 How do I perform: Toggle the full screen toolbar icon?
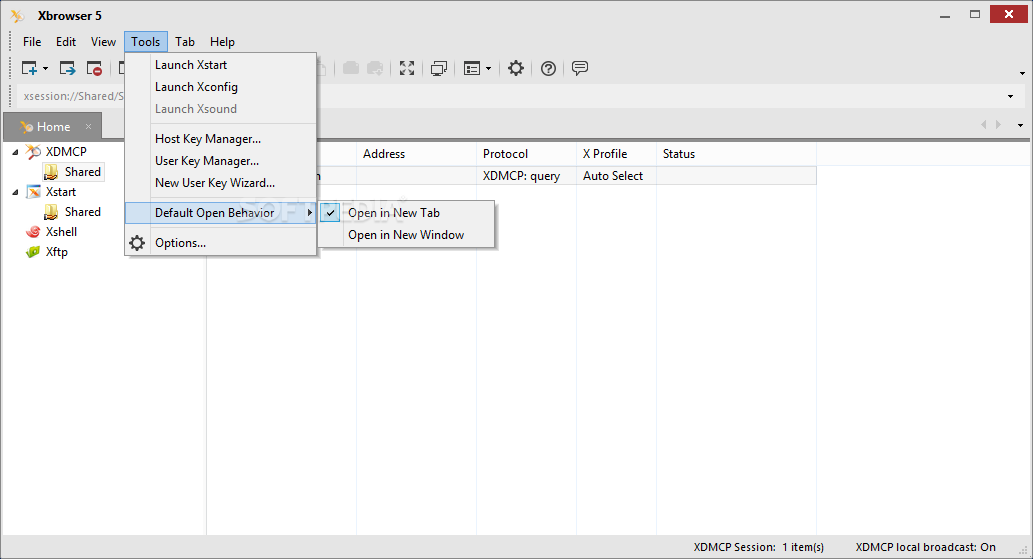click(x=407, y=68)
